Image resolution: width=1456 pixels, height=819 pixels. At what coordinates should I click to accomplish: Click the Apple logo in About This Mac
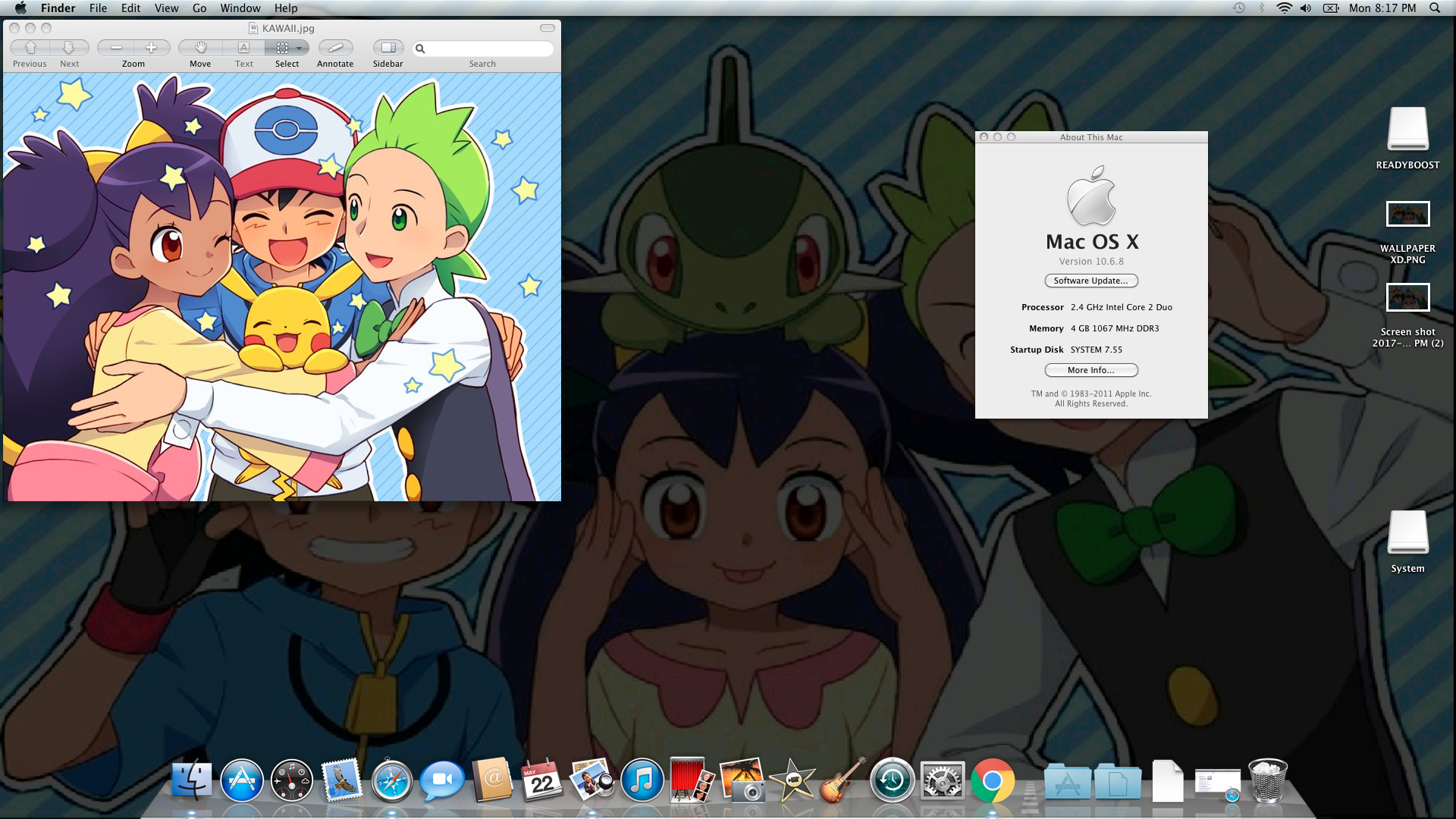[1092, 196]
